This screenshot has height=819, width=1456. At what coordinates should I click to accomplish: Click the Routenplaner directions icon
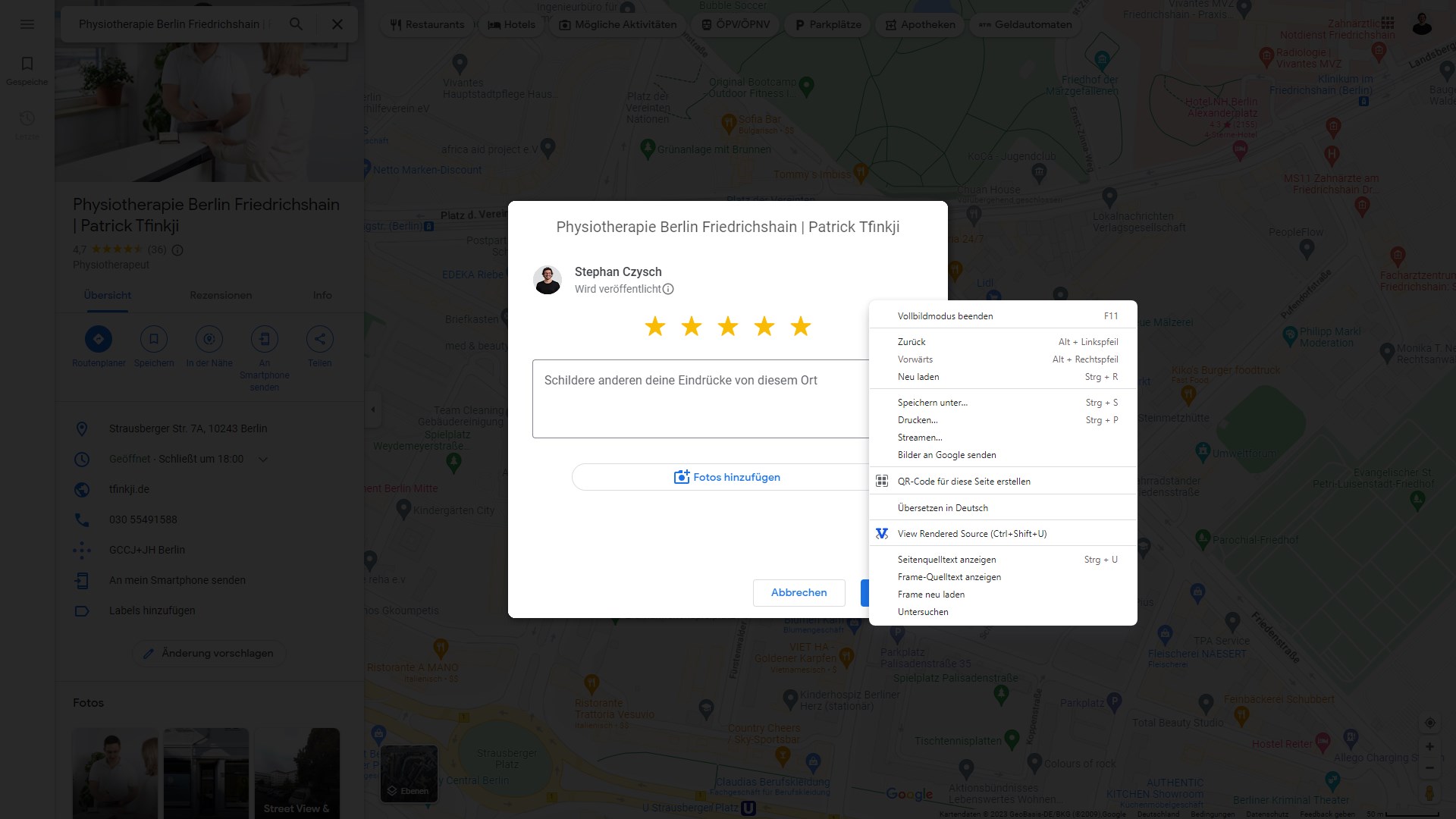[99, 339]
